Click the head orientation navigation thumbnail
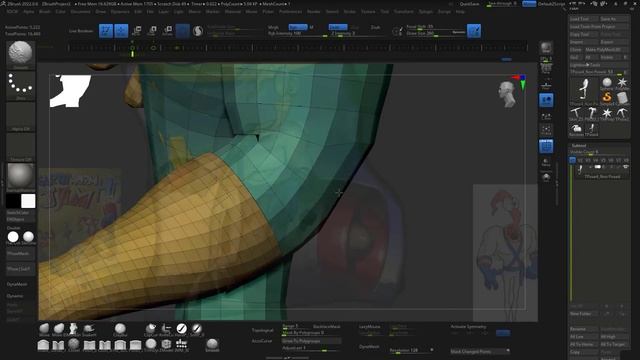The image size is (640, 360). tap(507, 94)
